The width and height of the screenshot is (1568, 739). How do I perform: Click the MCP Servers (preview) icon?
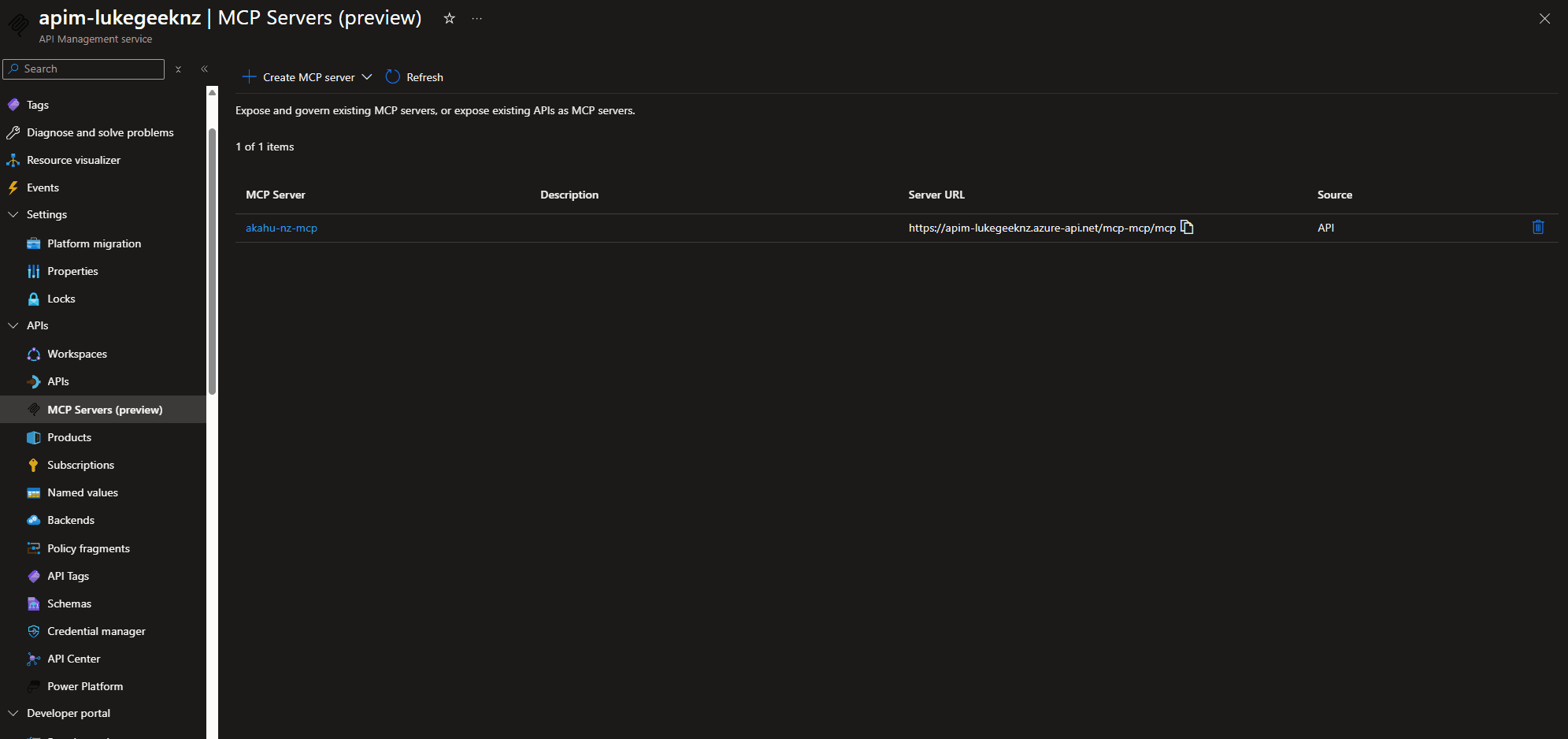pyautogui.click(x=34, y=410)
